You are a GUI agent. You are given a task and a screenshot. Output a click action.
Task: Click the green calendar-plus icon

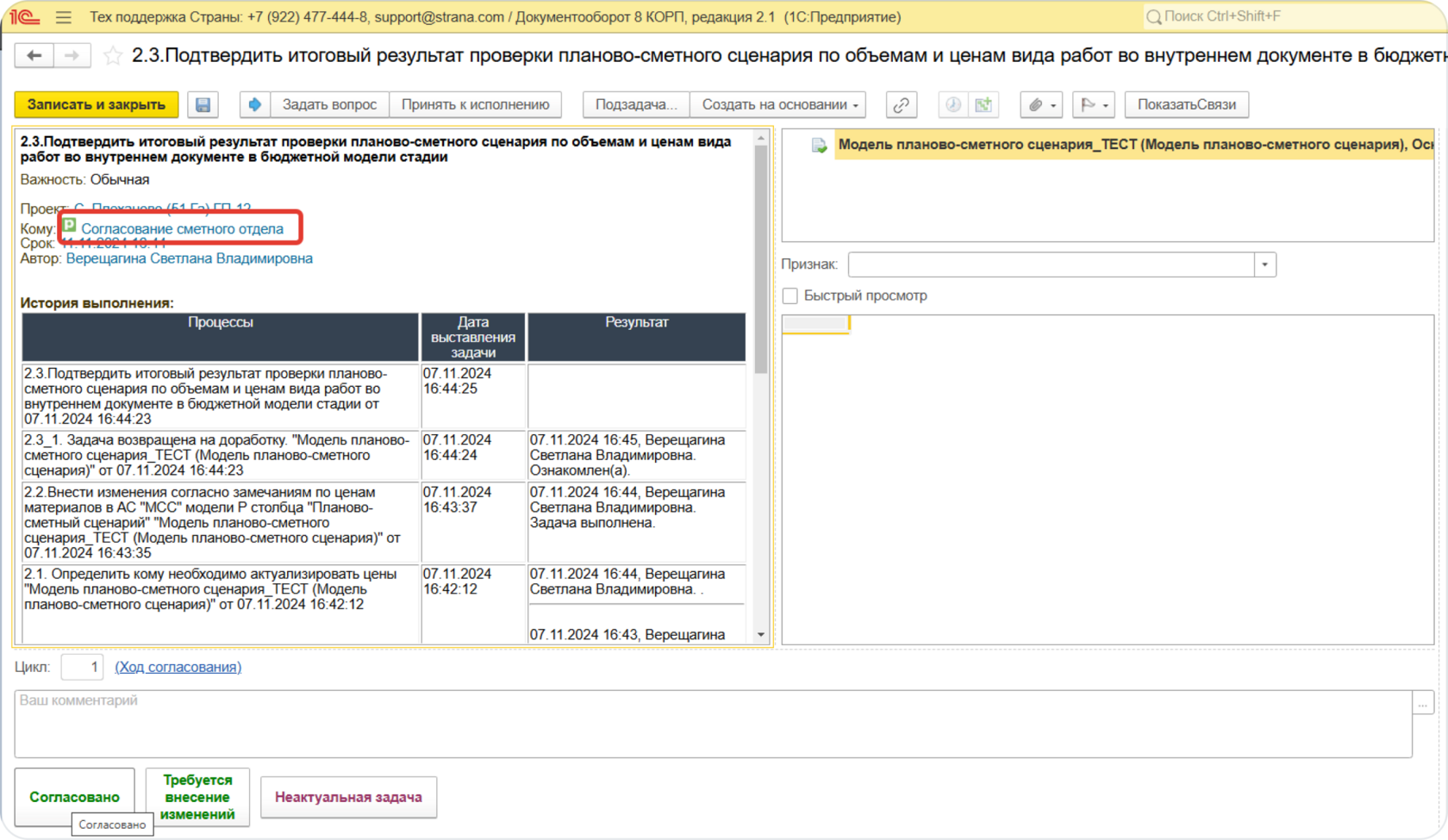tap(983, 104)
